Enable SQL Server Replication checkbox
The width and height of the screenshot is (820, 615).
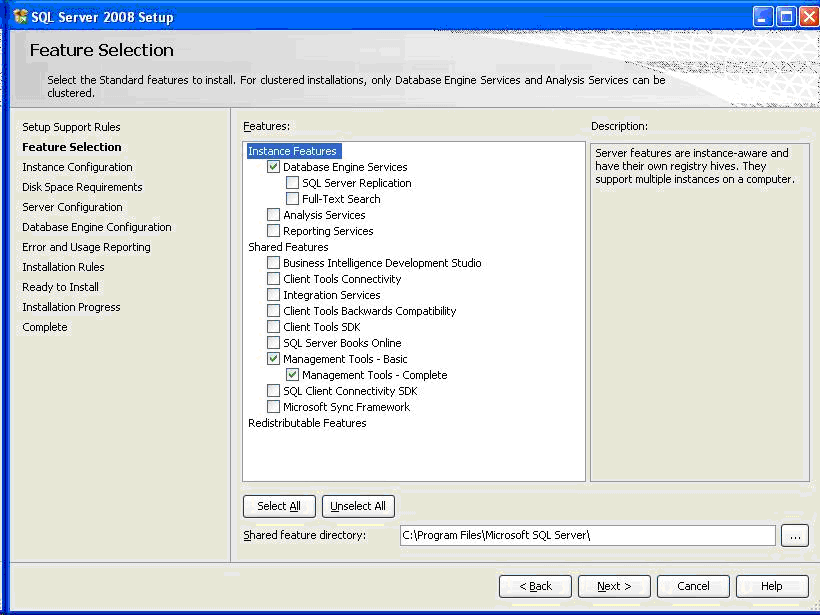(x=292, y=183)
